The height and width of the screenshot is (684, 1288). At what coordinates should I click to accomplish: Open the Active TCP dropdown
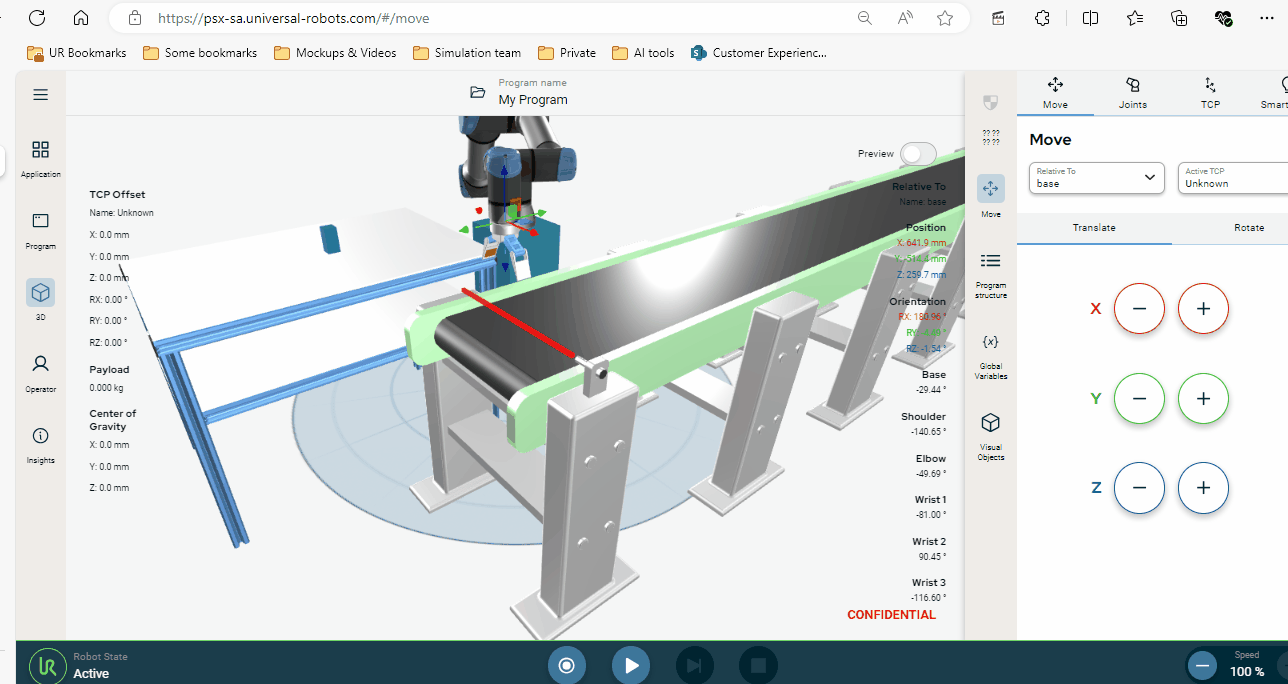(x=1233, y=177)
